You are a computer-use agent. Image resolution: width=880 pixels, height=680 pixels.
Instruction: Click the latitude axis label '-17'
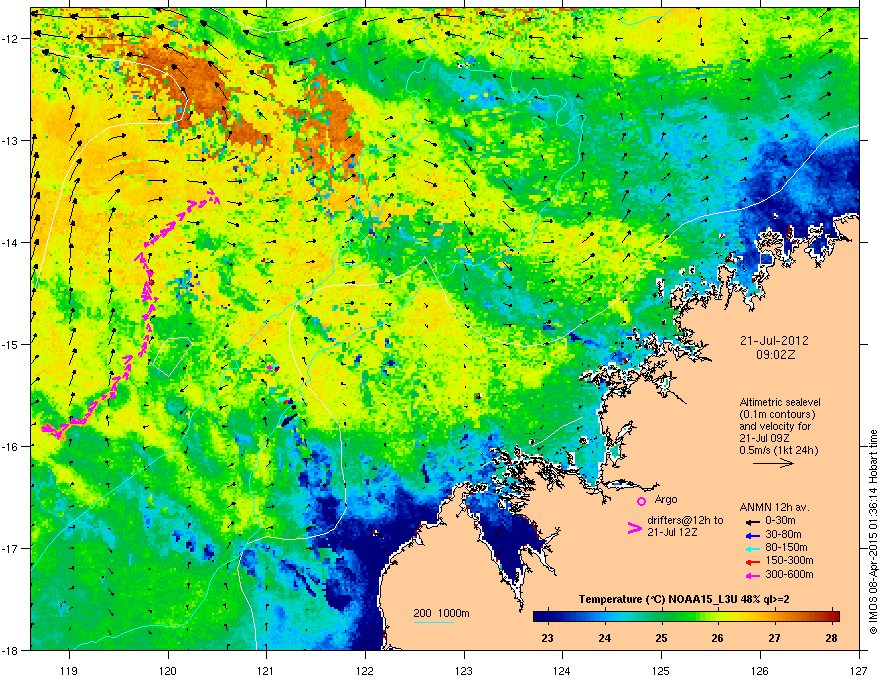pos(10,548)
